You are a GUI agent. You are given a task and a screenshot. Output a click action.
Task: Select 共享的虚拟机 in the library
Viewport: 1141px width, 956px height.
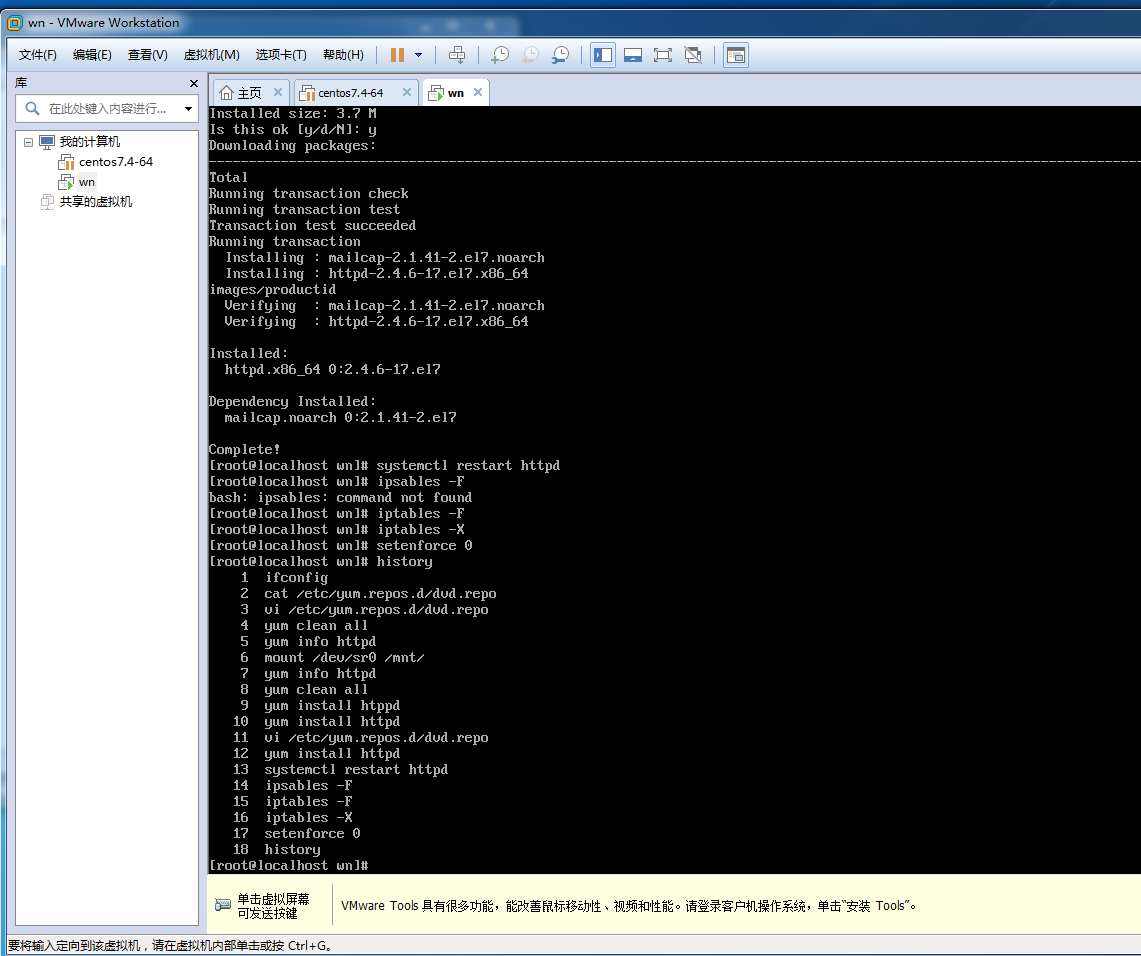click(x=95, y=202)
